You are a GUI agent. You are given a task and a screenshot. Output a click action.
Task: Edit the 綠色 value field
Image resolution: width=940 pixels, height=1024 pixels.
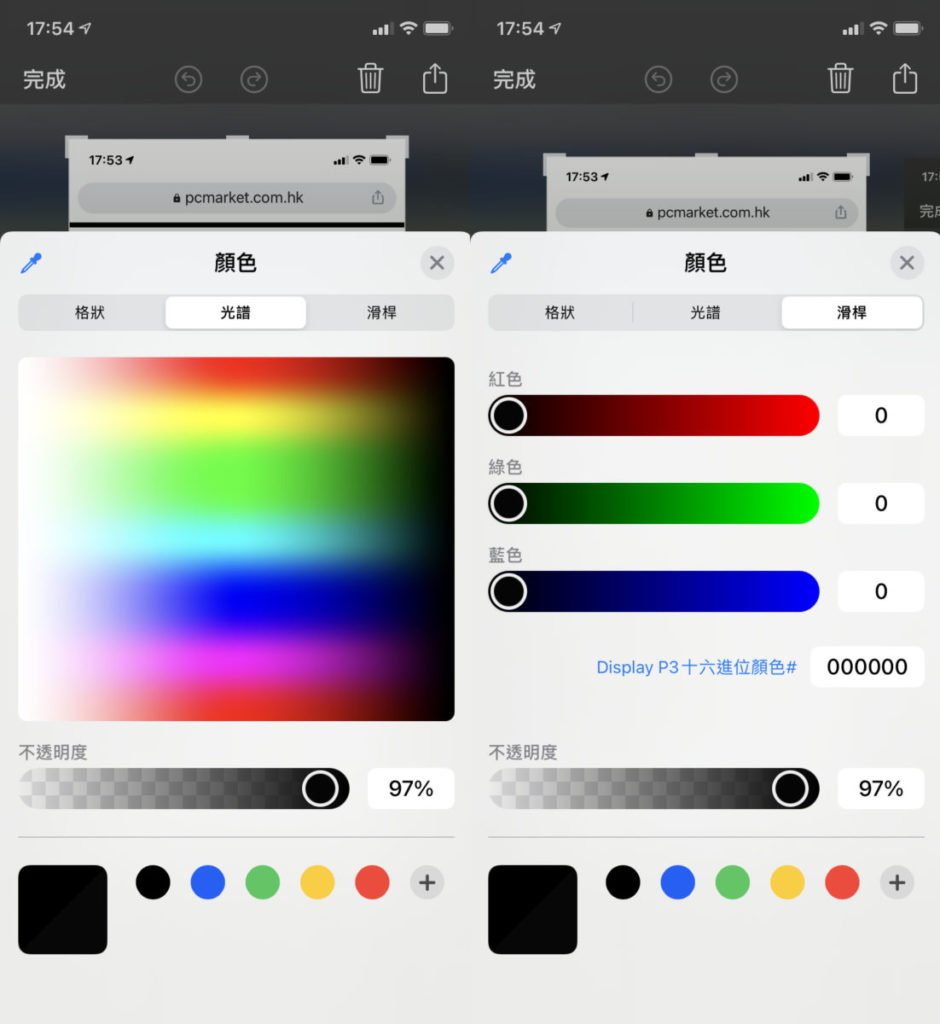click(x=881, y=504)
